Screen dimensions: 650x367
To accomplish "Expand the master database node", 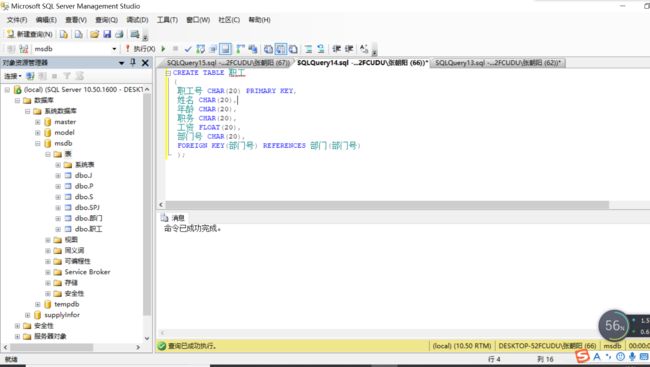I will 38,122.
